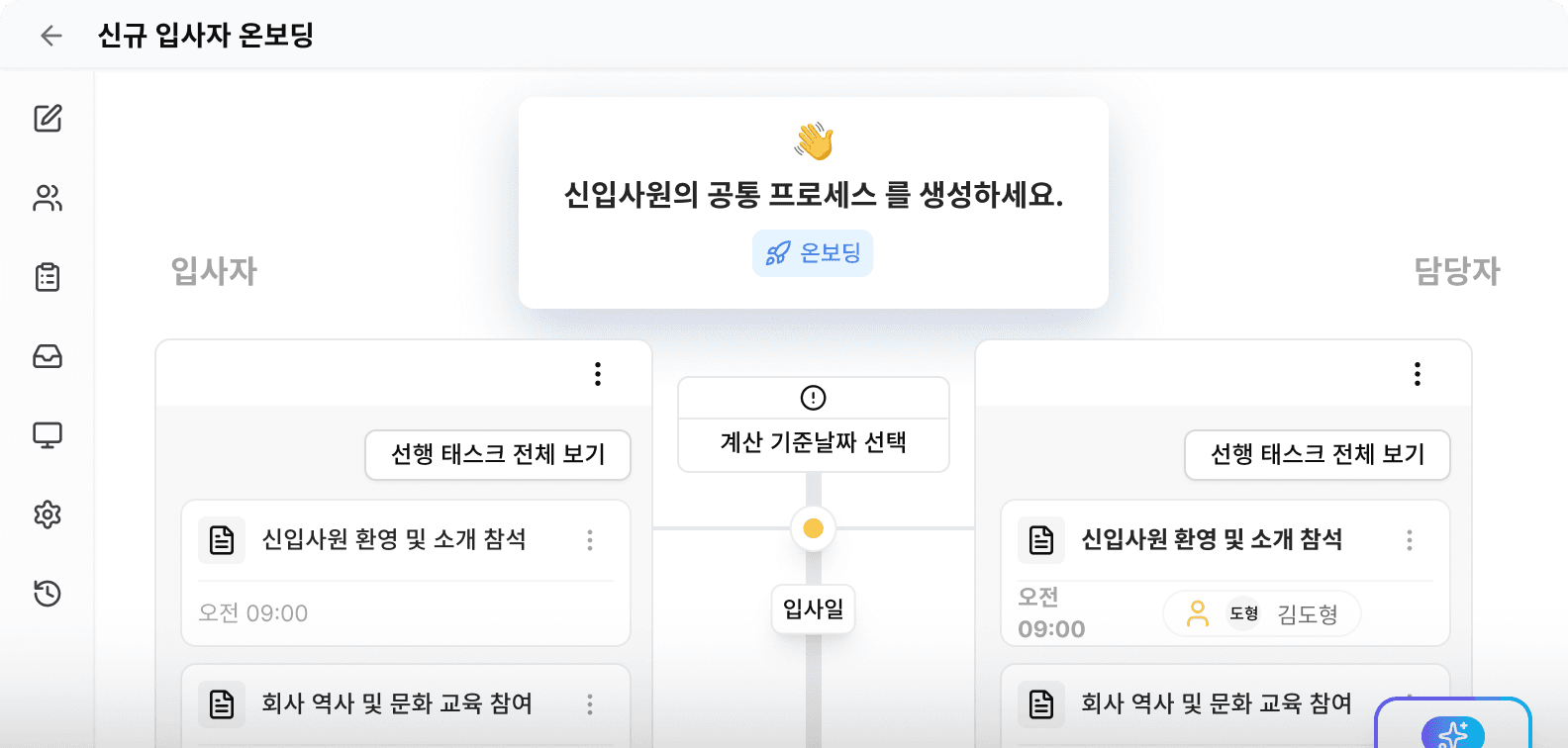Screen dimensions: 1568x748
Task: Open the monitor icon in sidebar
Action: [48, 435]
